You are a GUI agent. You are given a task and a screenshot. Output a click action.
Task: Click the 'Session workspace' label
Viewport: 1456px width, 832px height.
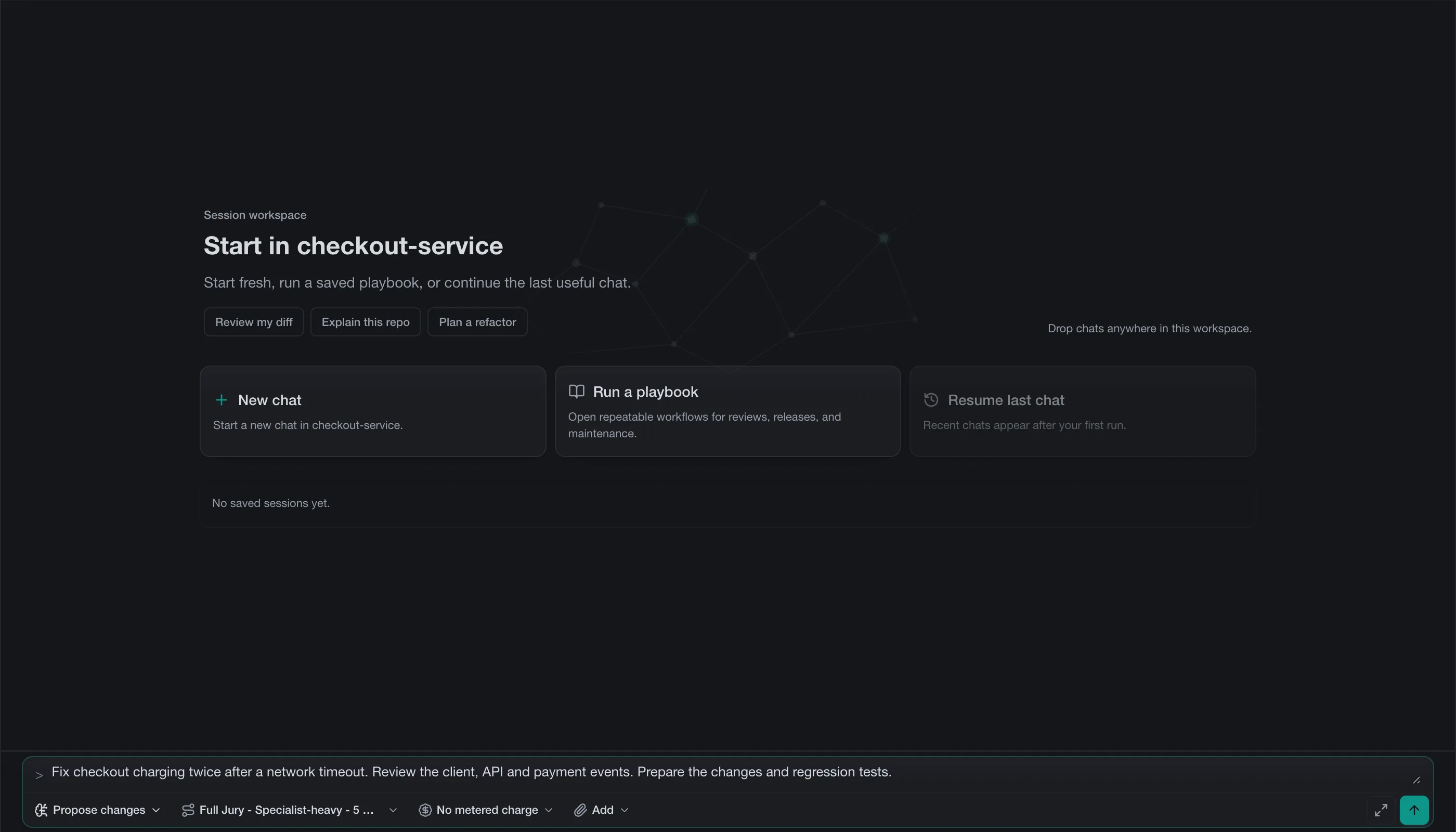255,215
